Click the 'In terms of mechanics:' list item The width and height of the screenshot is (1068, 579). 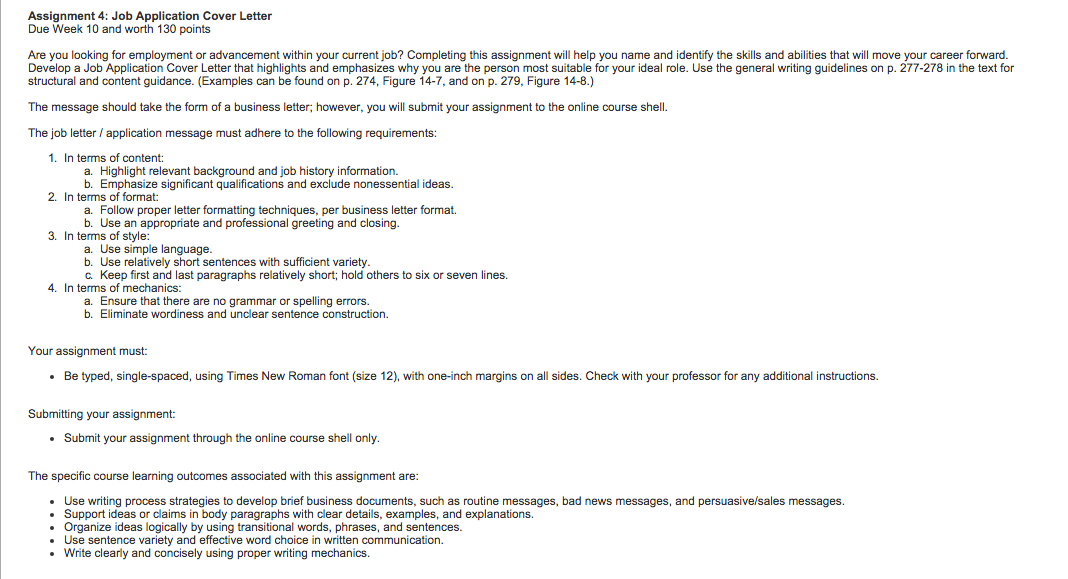click(x=123, y=288)
